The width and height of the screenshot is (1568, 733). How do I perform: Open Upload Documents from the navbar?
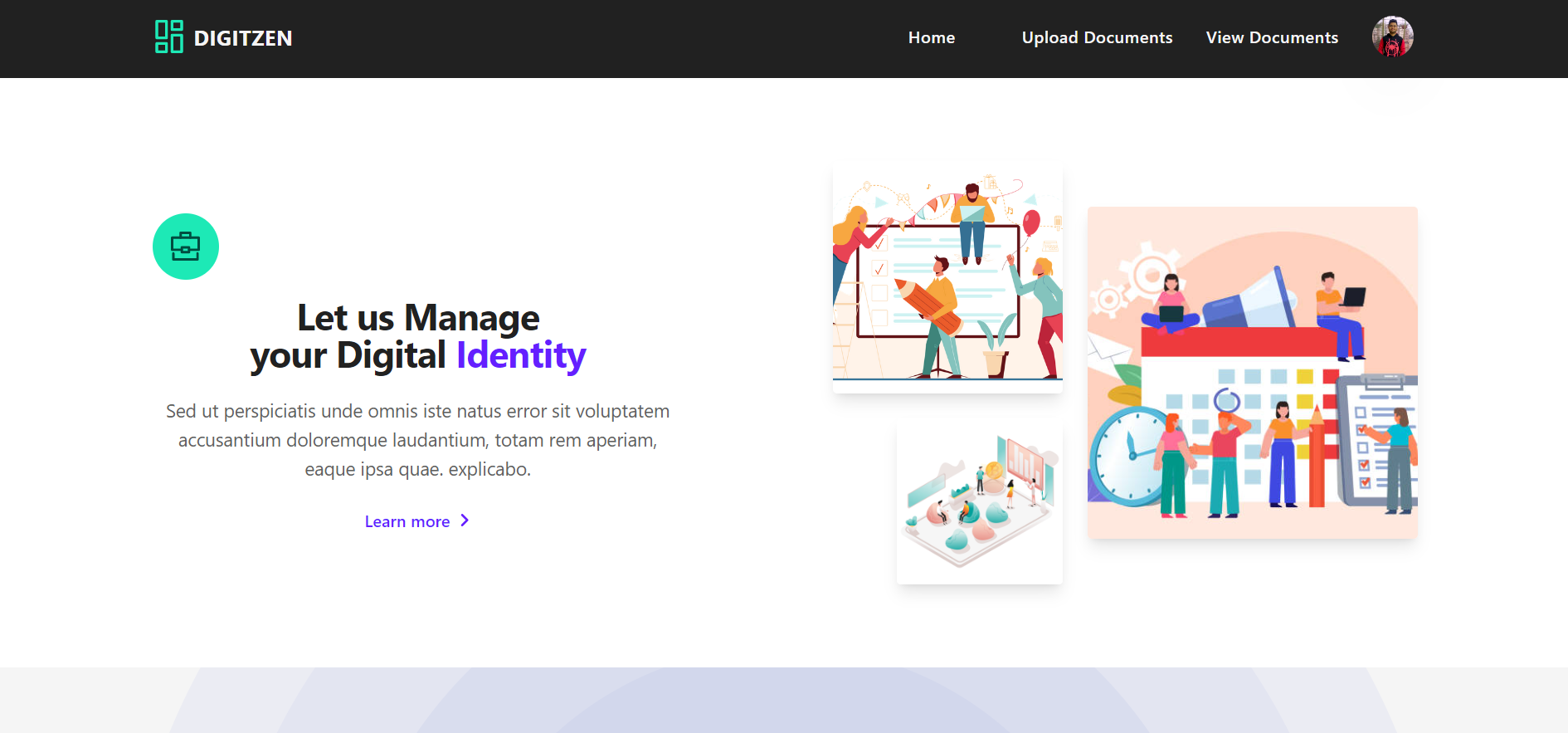pos(1097,37)
